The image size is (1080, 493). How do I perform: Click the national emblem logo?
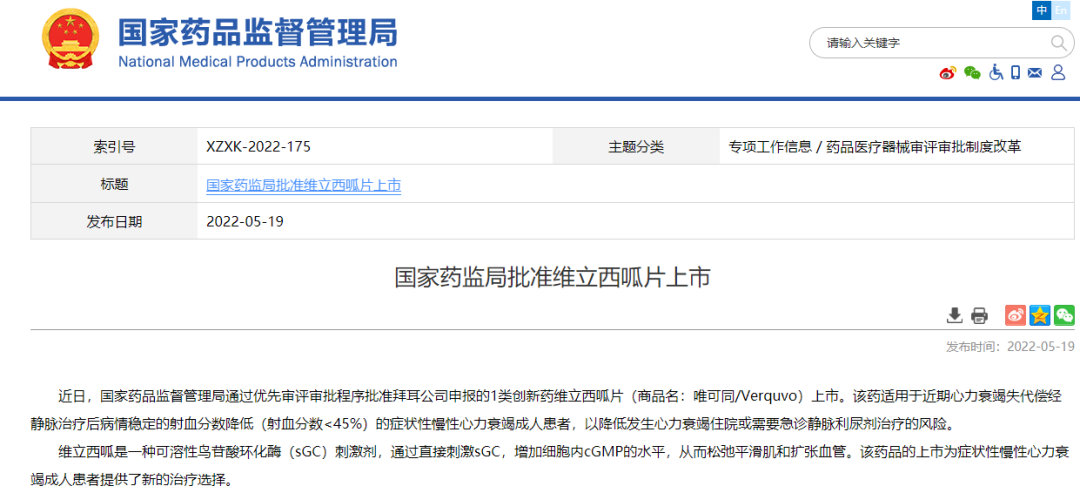coord(70,39)
